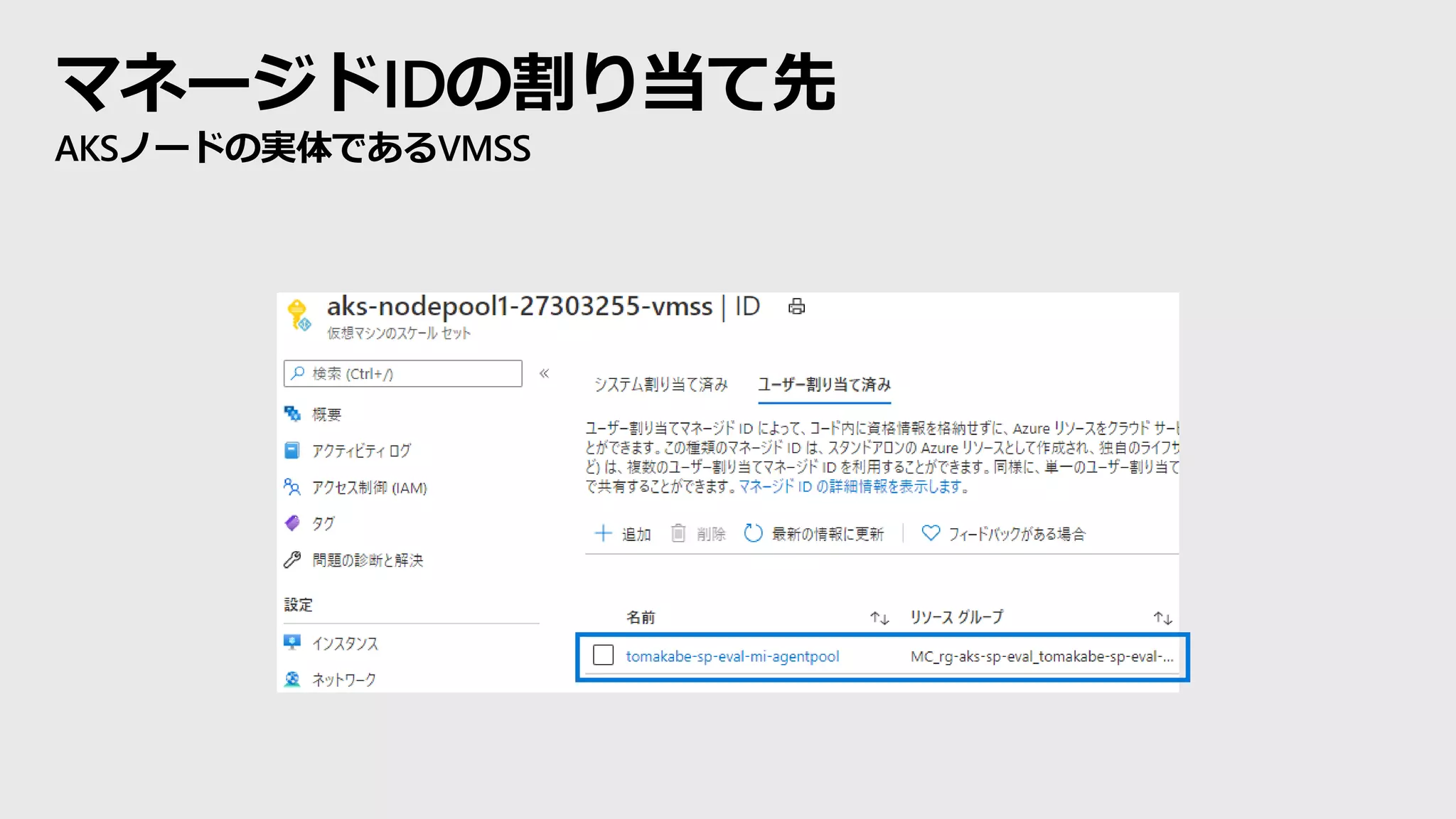
Task: Click the wrench diagnose icon
Action: click(292, 560)
